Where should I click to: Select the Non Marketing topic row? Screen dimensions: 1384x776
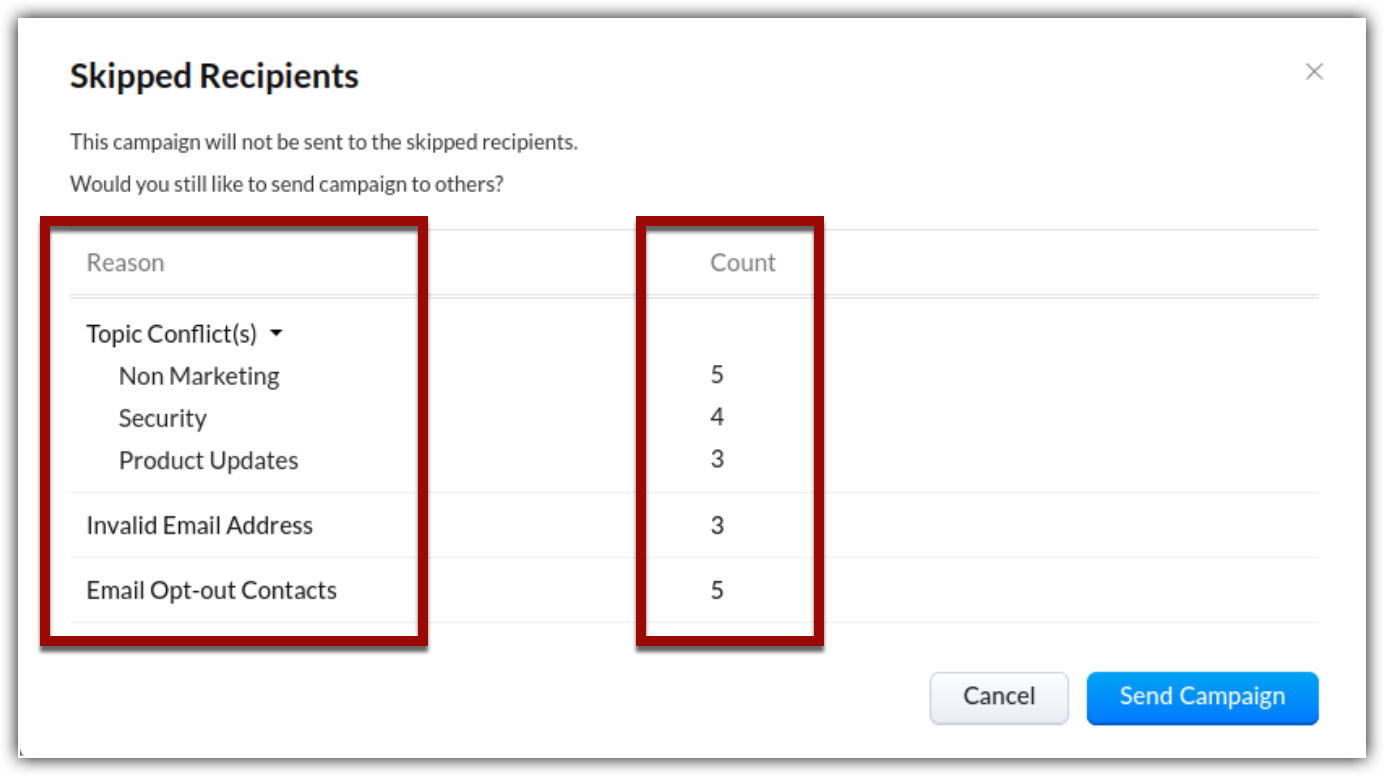click(x=199, y=376)
